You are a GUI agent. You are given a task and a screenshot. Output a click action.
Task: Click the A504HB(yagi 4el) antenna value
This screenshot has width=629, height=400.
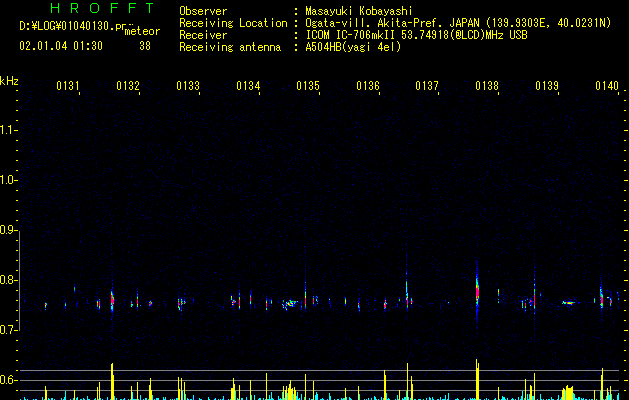pos(353,47)
